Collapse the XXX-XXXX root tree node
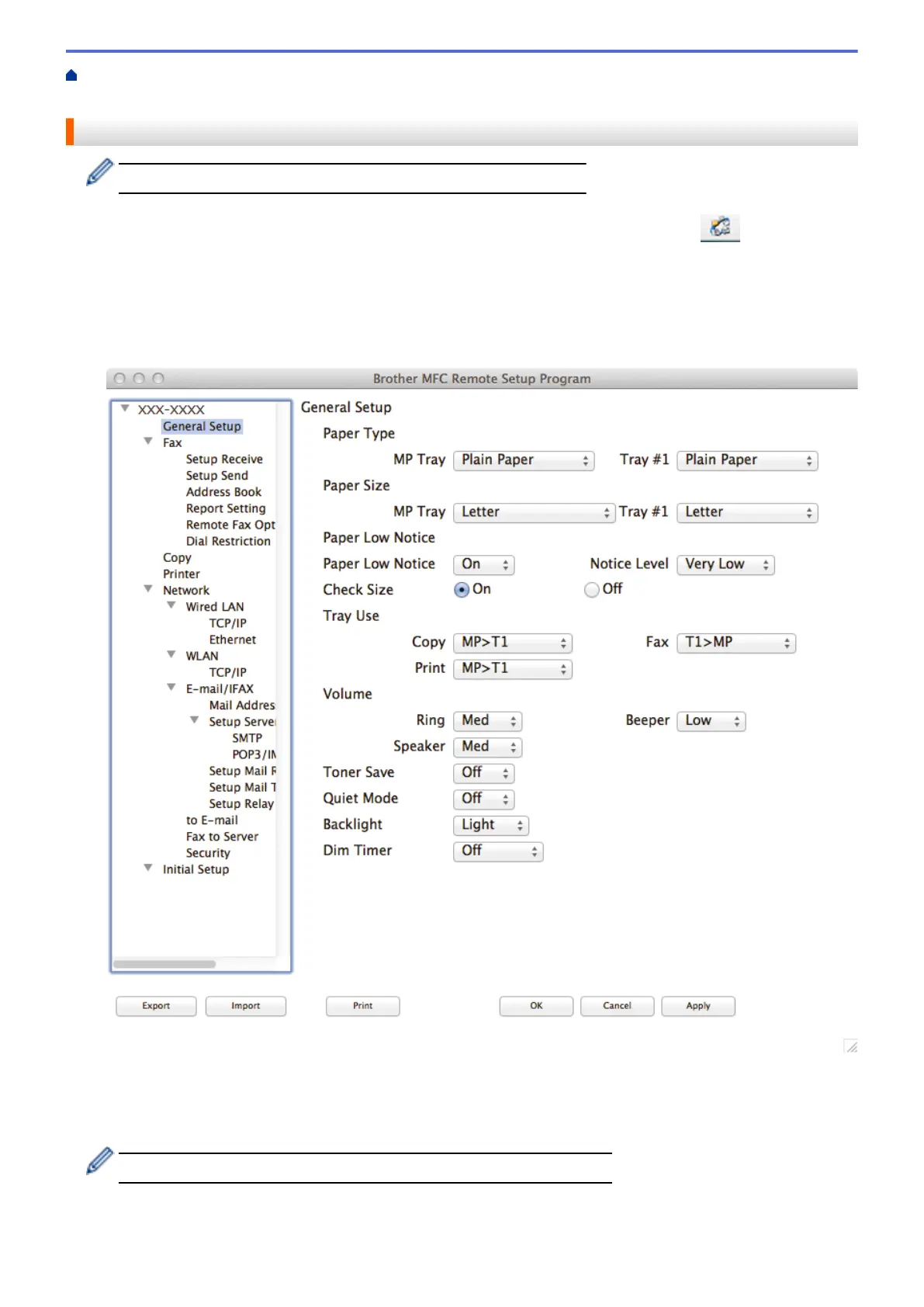The height and width of the screenshot is (1307, 924). tap(125, 408)
